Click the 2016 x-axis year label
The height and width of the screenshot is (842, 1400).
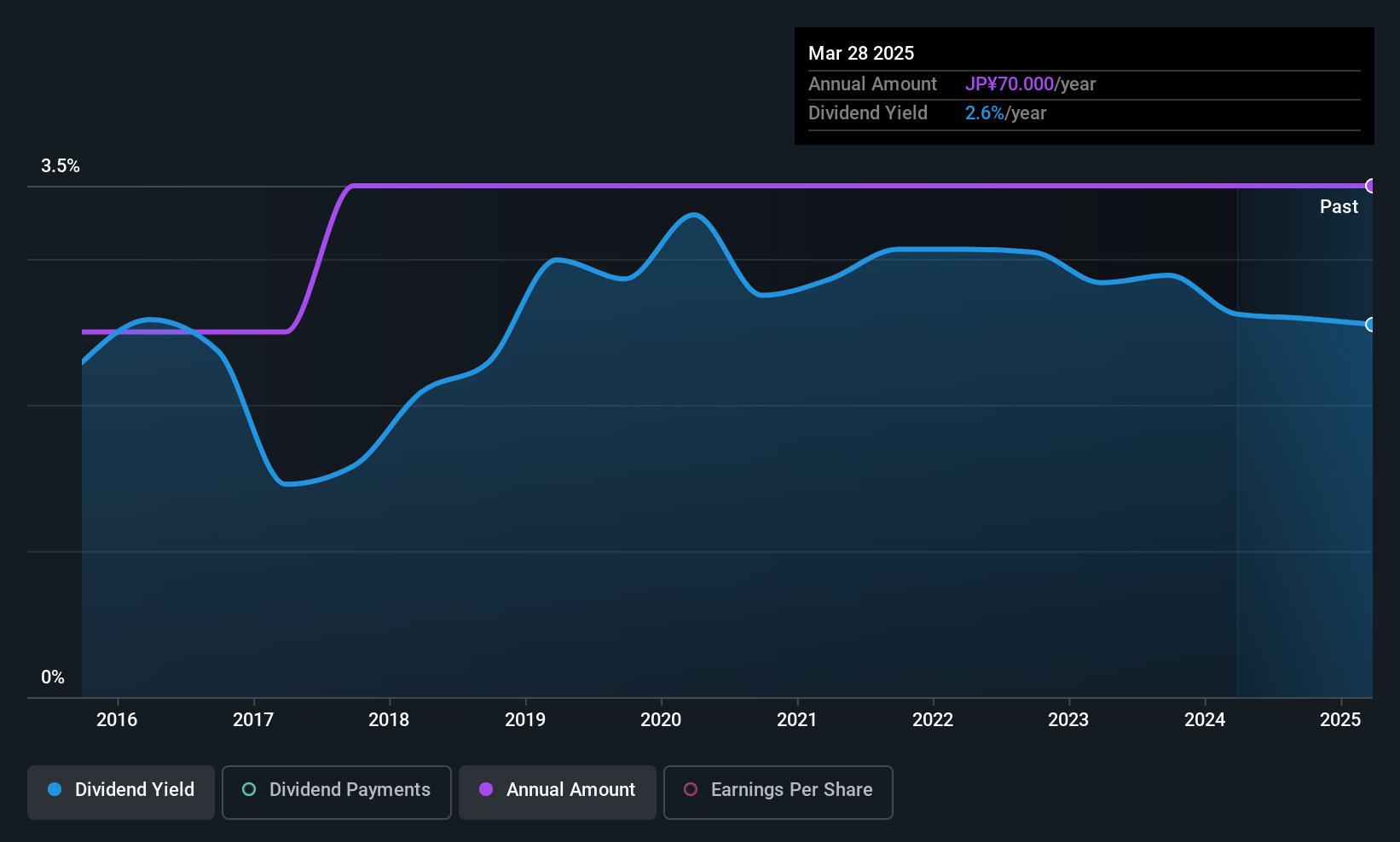click(117, 720)
